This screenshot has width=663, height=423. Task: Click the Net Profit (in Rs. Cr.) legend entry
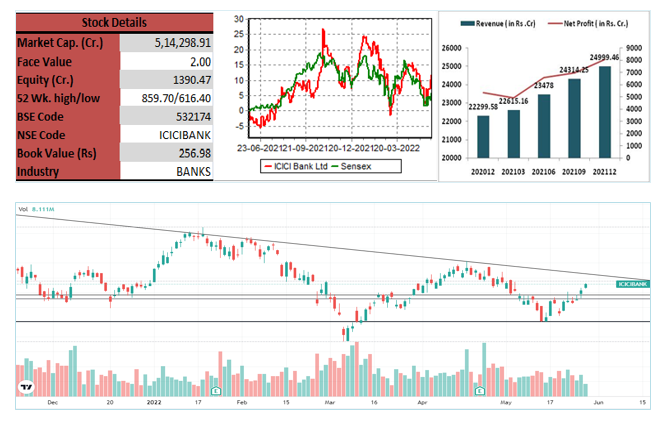[x=588, y=24]
